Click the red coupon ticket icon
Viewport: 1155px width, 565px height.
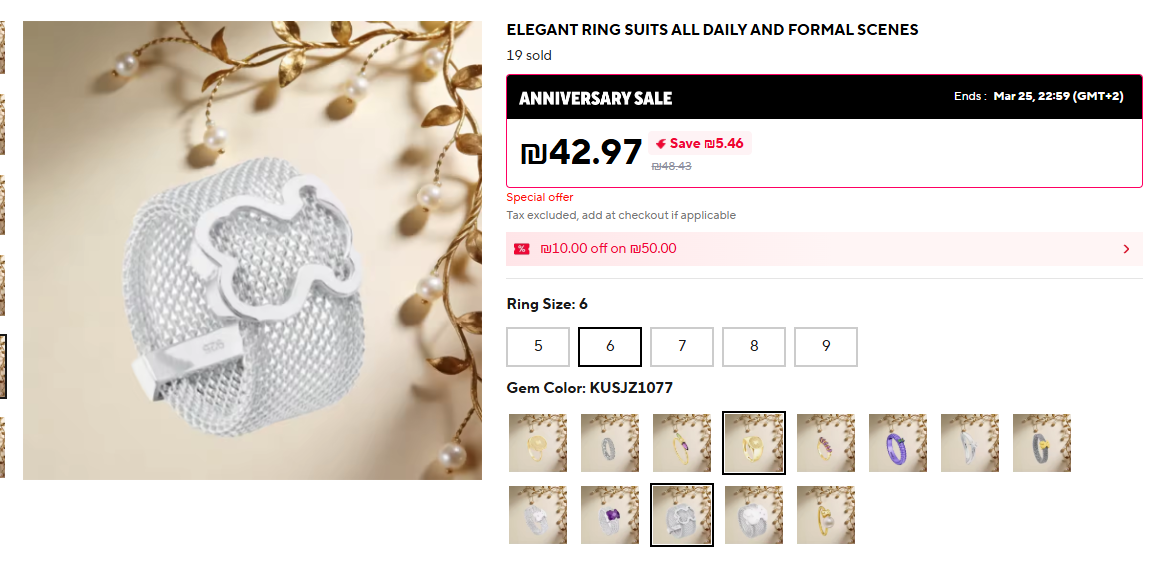pos(522,249)
